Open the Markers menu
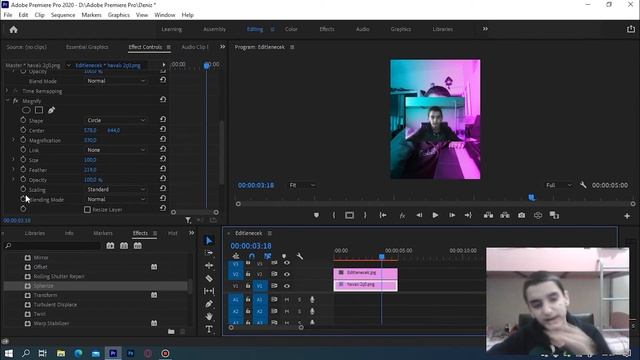 tap(91, 15)
